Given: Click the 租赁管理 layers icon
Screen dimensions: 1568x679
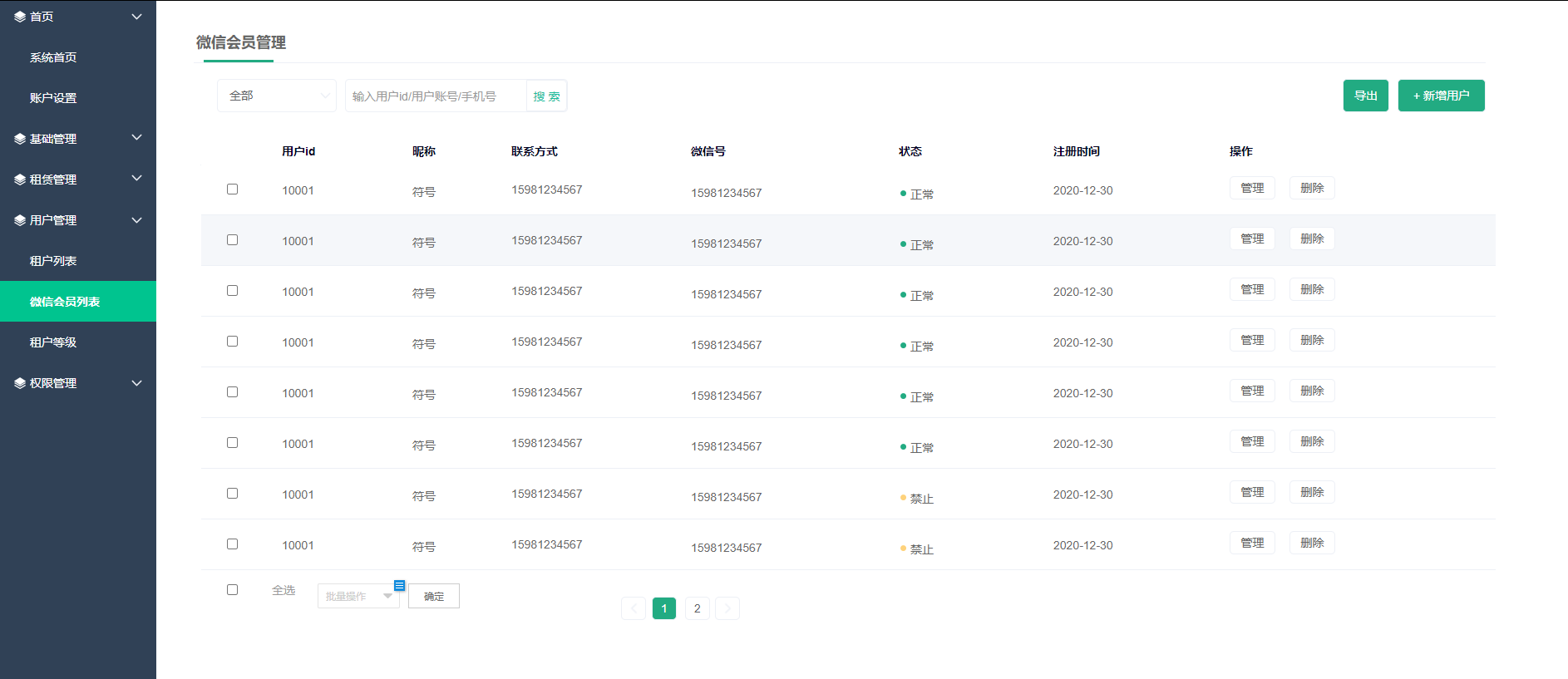Looking at the screenshot, I should click(20, 180).
